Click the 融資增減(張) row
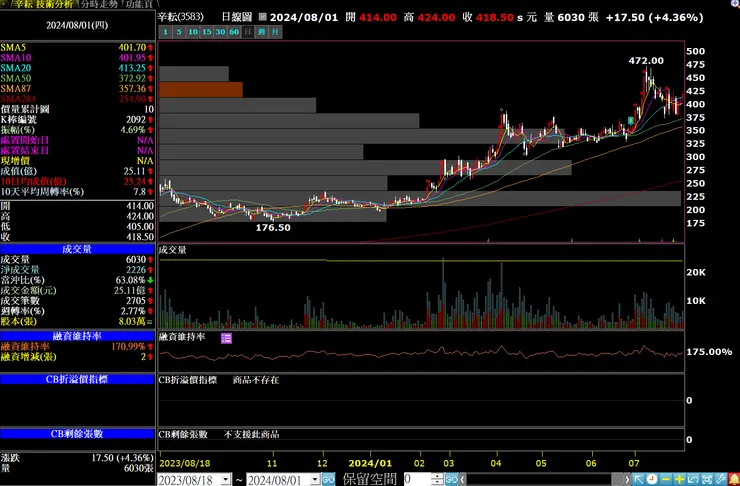 (77, 357)
